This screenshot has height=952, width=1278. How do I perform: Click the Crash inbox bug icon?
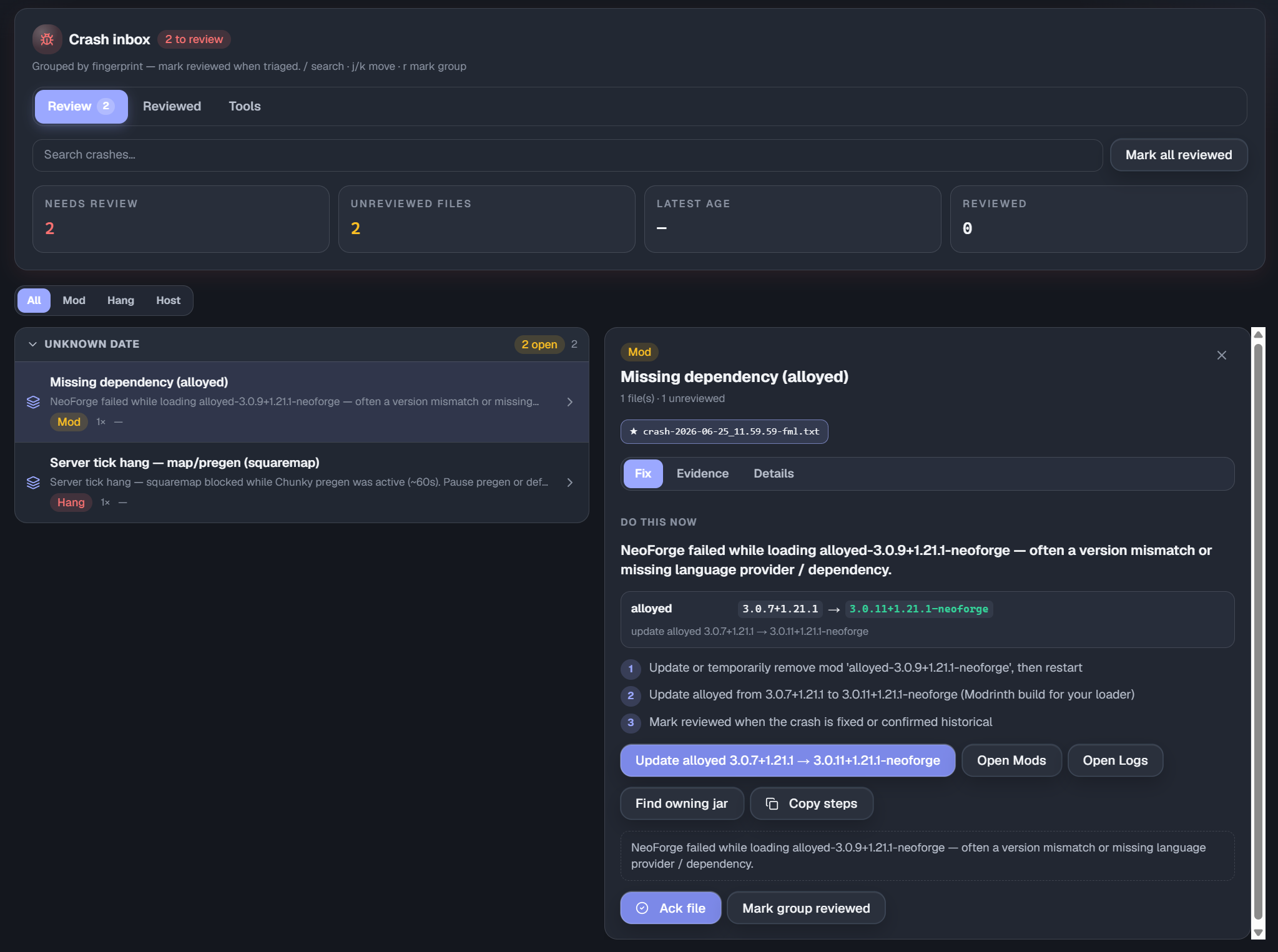(x=47, y=39)
